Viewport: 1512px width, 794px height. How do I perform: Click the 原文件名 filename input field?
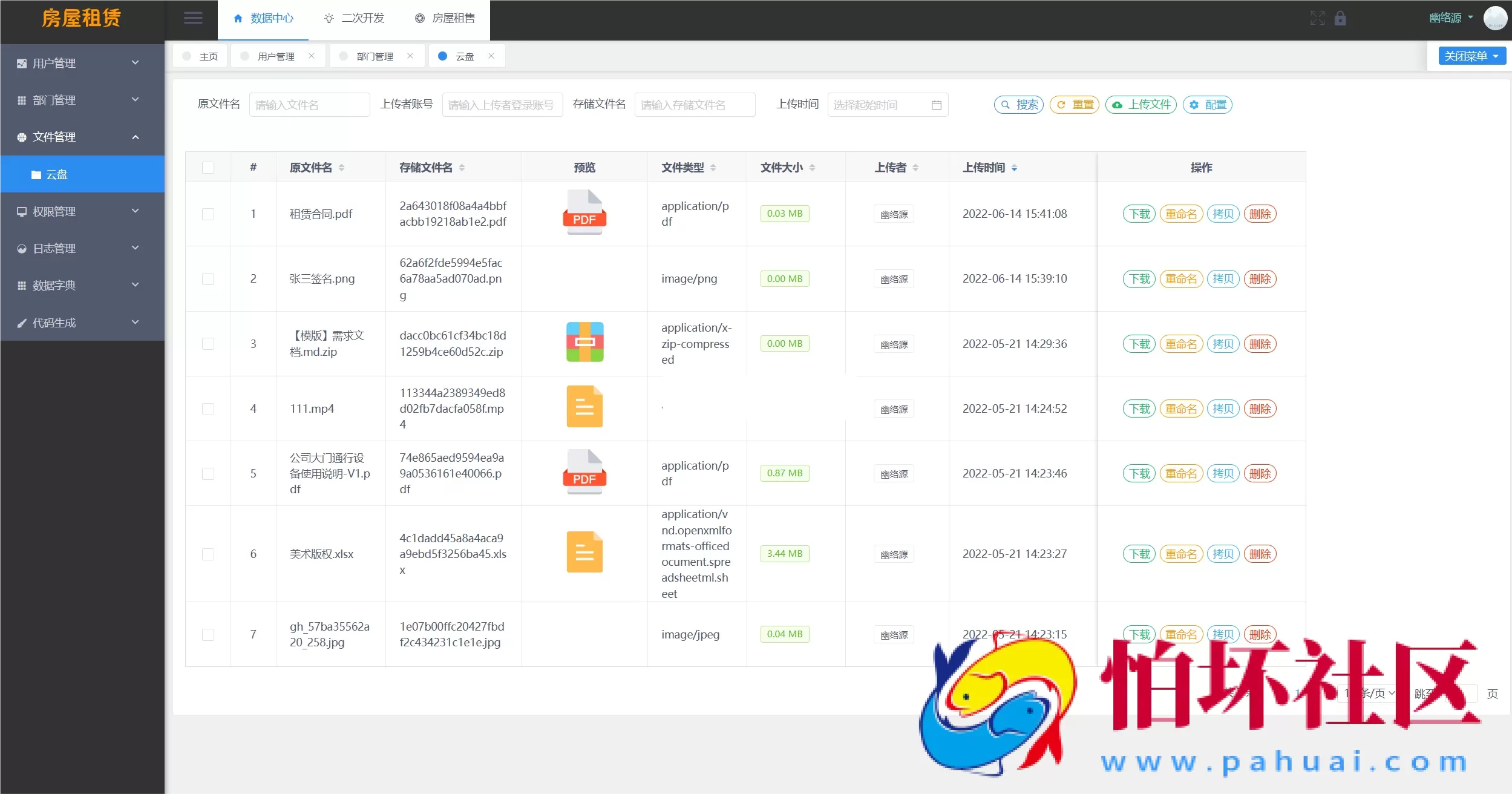(309, 104)
